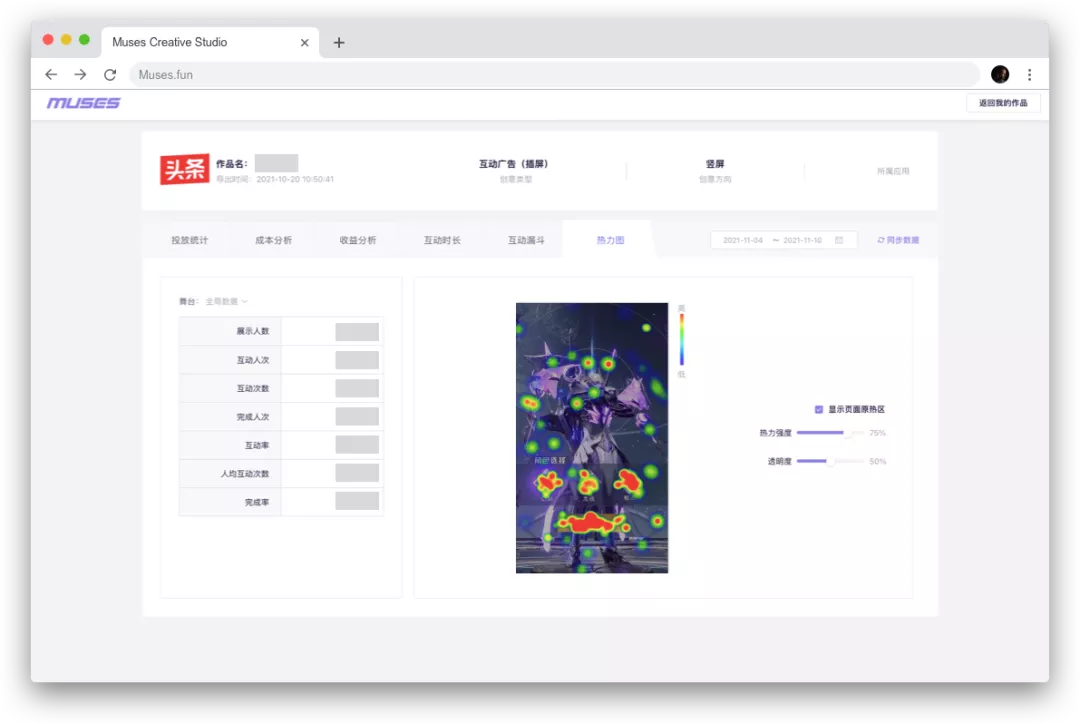This screenshot has width=1080, height=724.
Task: Open the start date 2021-11-04 picker
Action: coord(743,240)
